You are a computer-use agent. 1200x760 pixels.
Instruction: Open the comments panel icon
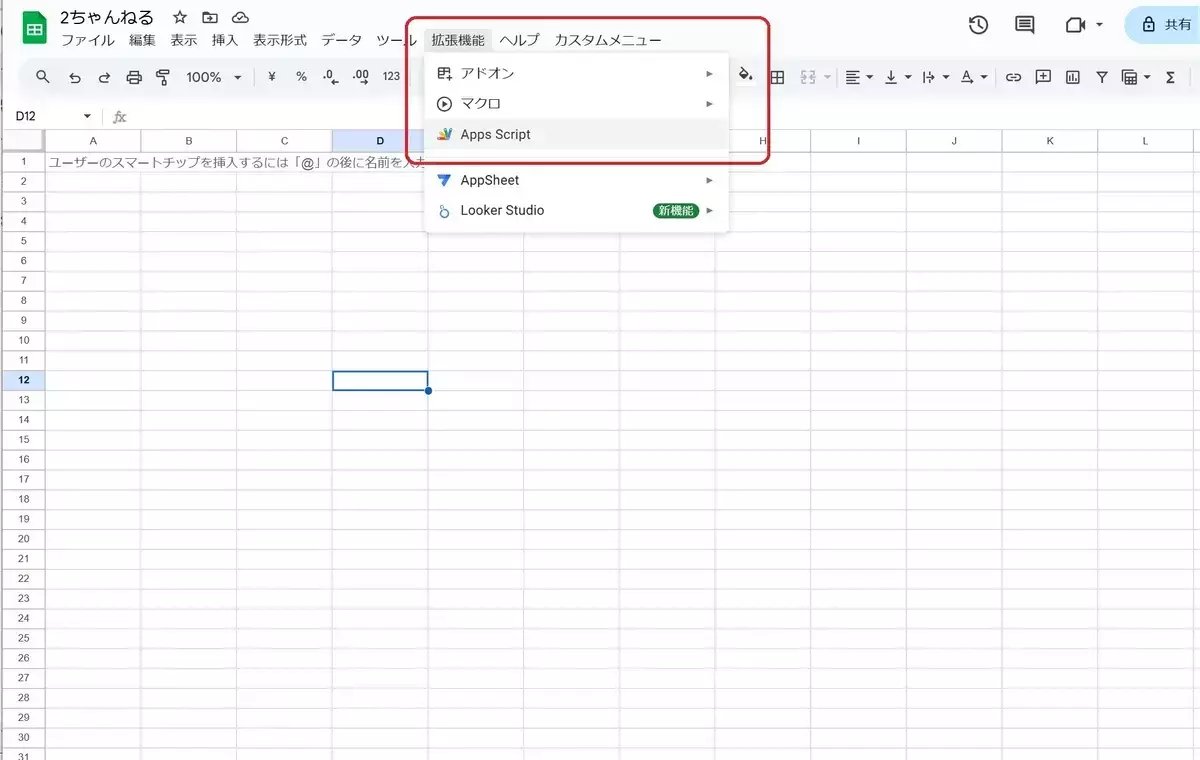[x=1025, y=25]
